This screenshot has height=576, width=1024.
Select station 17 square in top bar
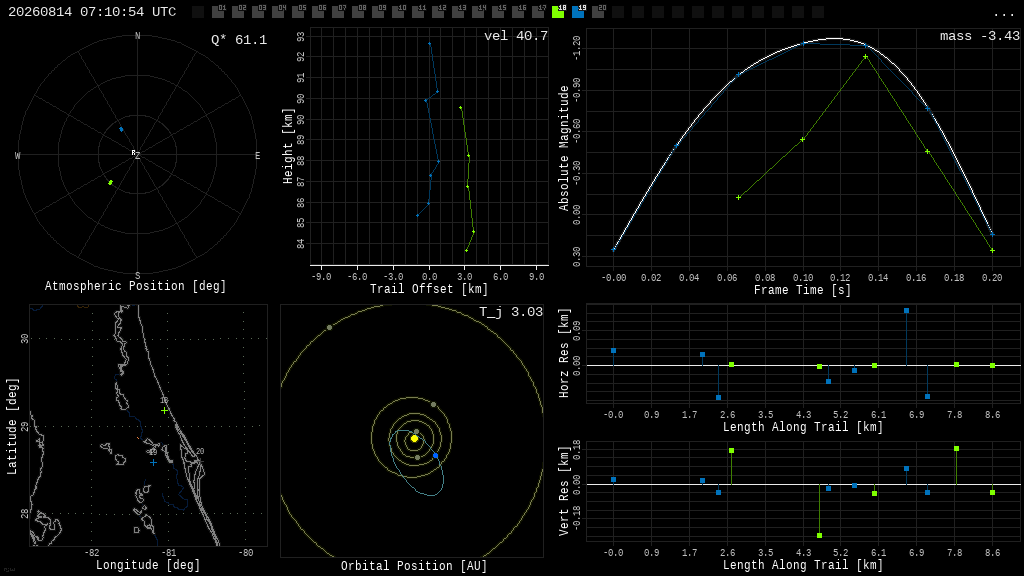point(538,12)
